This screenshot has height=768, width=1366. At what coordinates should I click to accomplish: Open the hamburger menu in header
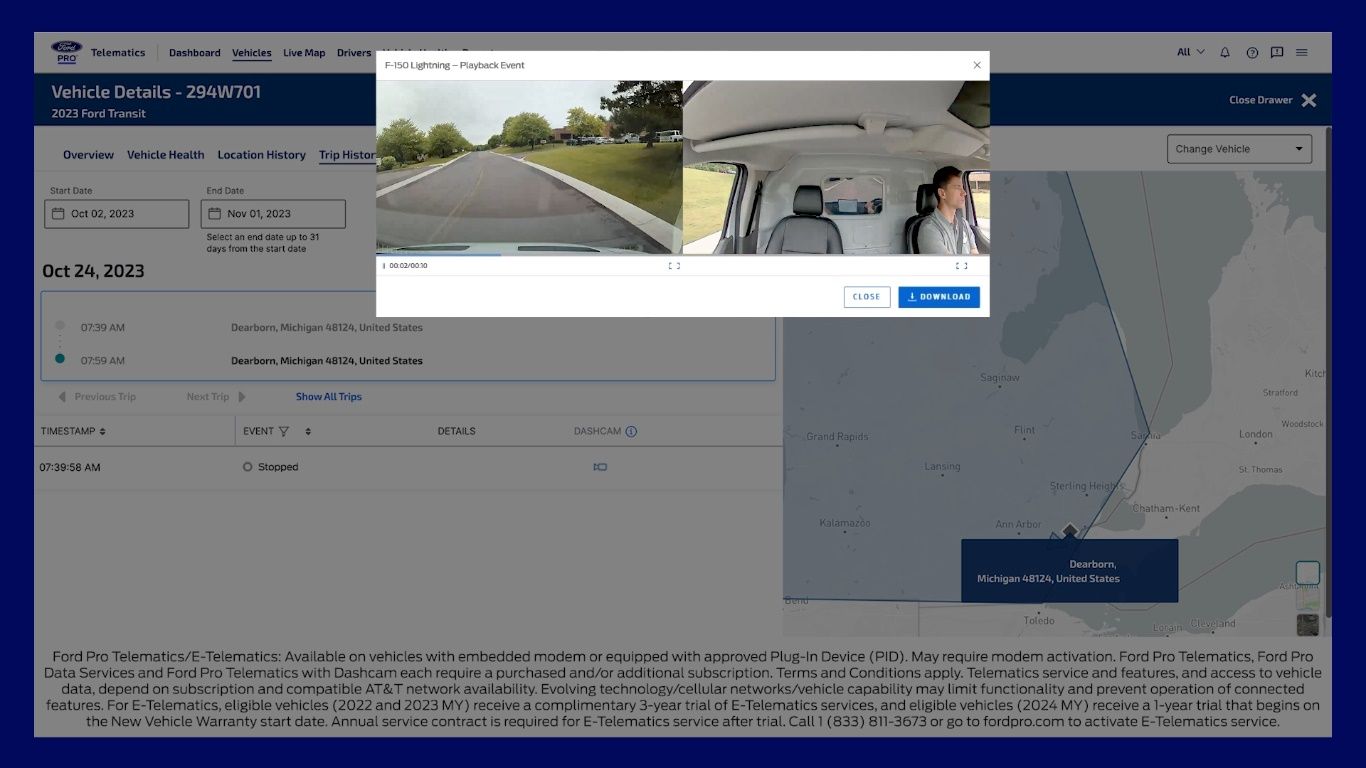point(1302,53)
